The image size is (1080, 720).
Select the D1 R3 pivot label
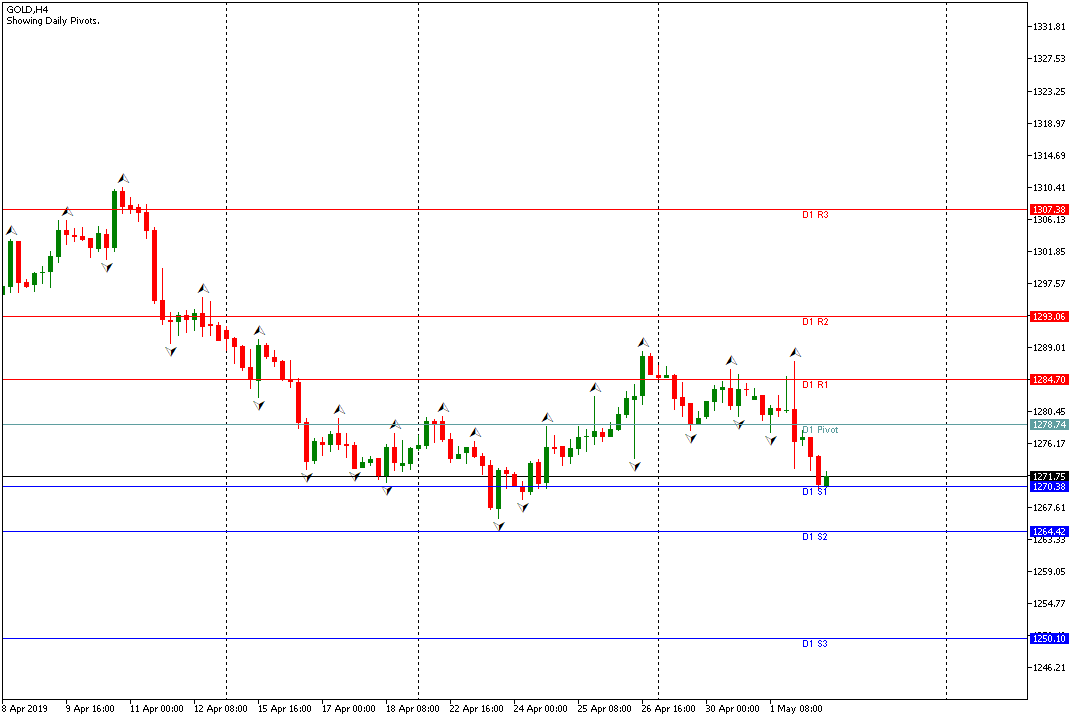[815, 215]
